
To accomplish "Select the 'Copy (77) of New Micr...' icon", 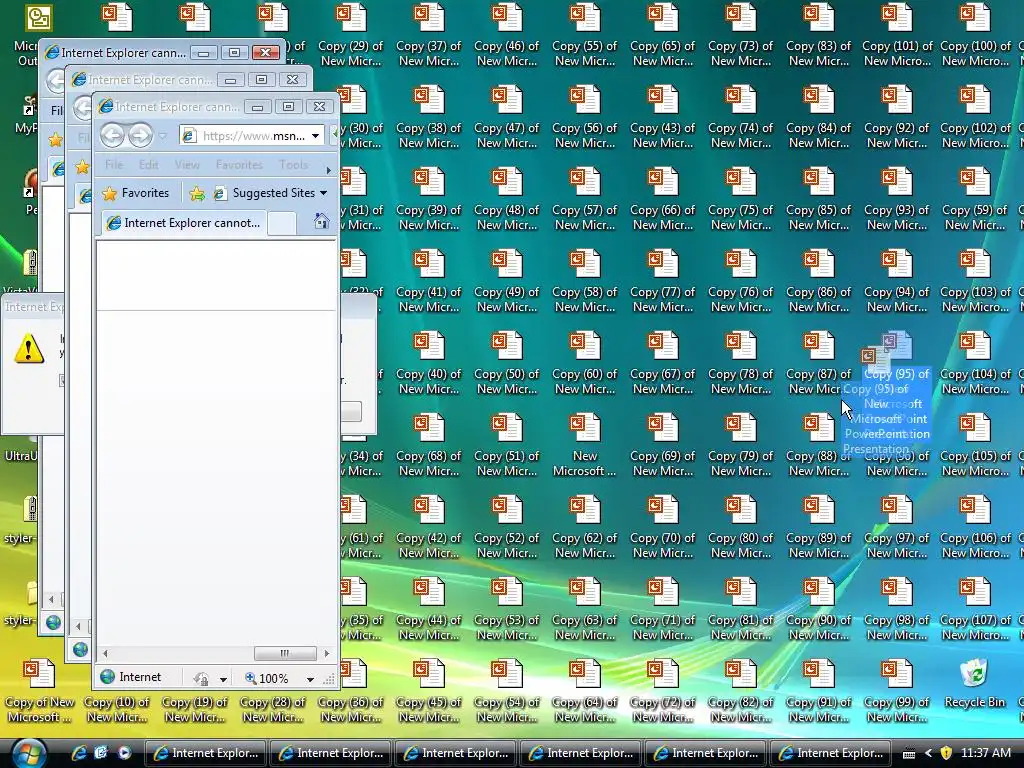I will pos(663,281).
